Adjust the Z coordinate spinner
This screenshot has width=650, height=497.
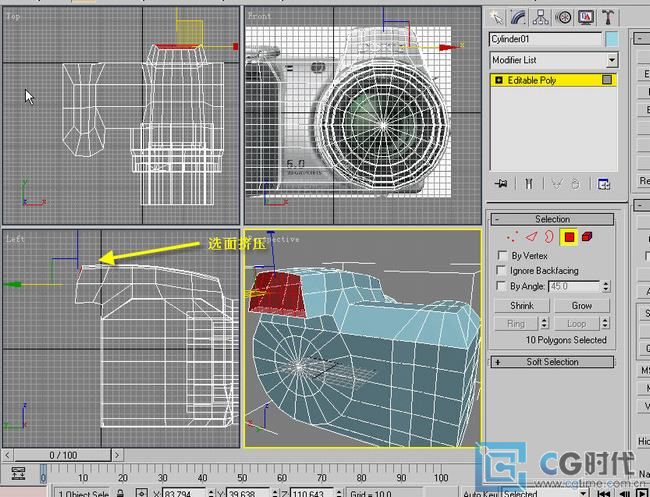(x=339, y=493)
